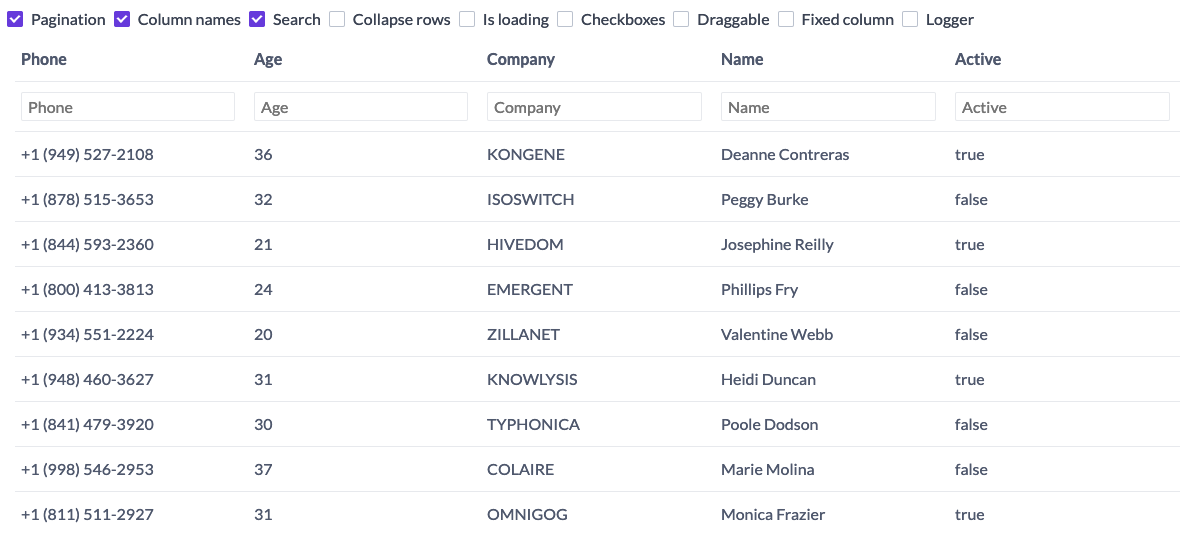
Task: Turn on the Draggable checkbox
Action: 681,20
